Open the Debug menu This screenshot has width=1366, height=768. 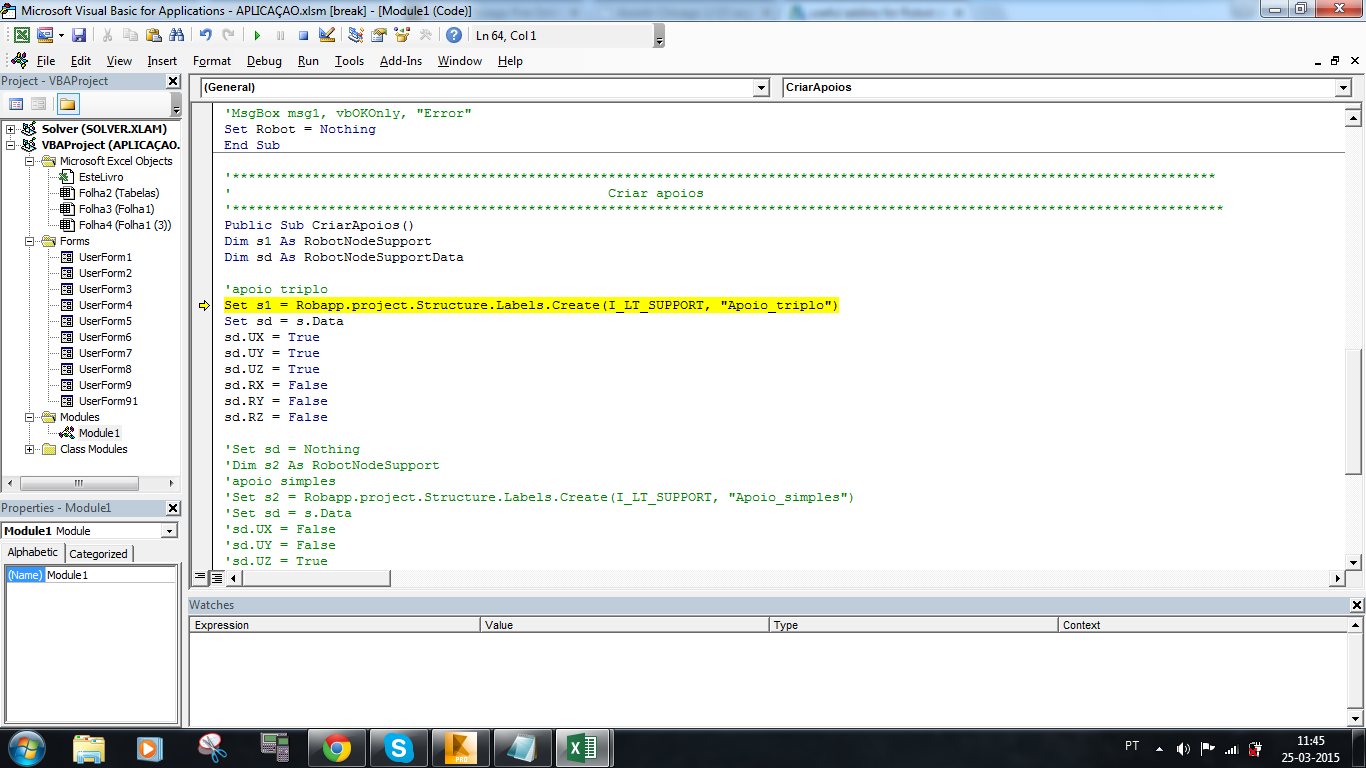click(x=264, y=61)
